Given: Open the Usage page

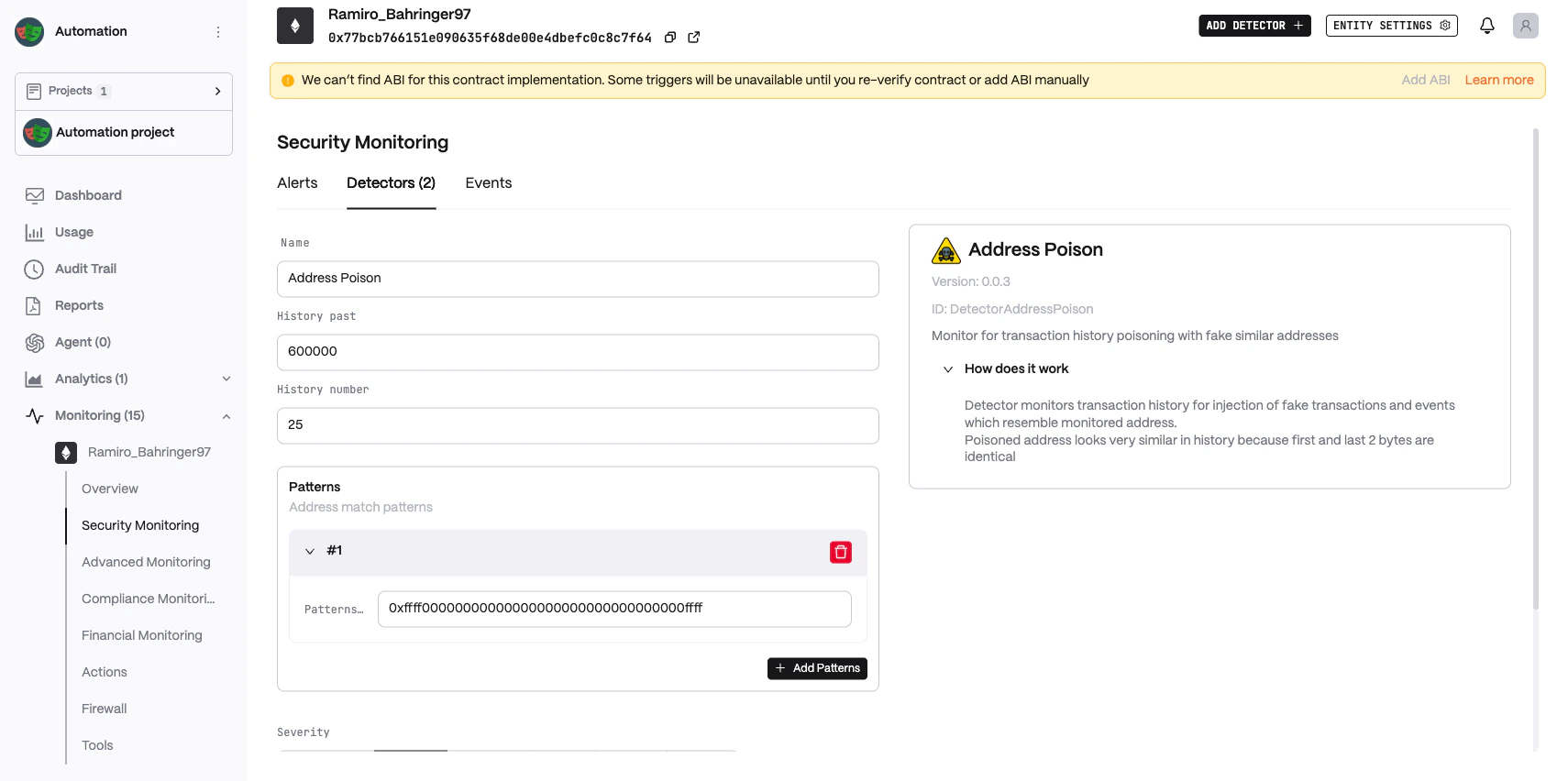Looking at the screenshot, I should coord(74,232).
